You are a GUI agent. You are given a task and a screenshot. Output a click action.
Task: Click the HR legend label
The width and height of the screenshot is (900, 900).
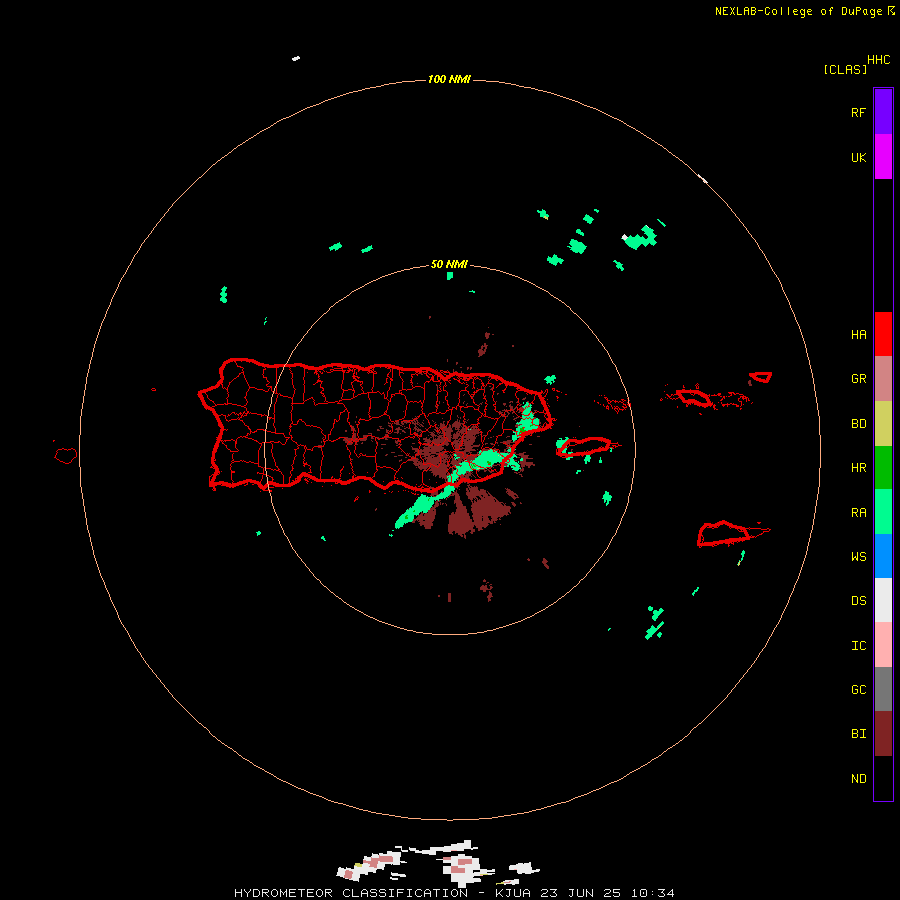tap(858, 467)
